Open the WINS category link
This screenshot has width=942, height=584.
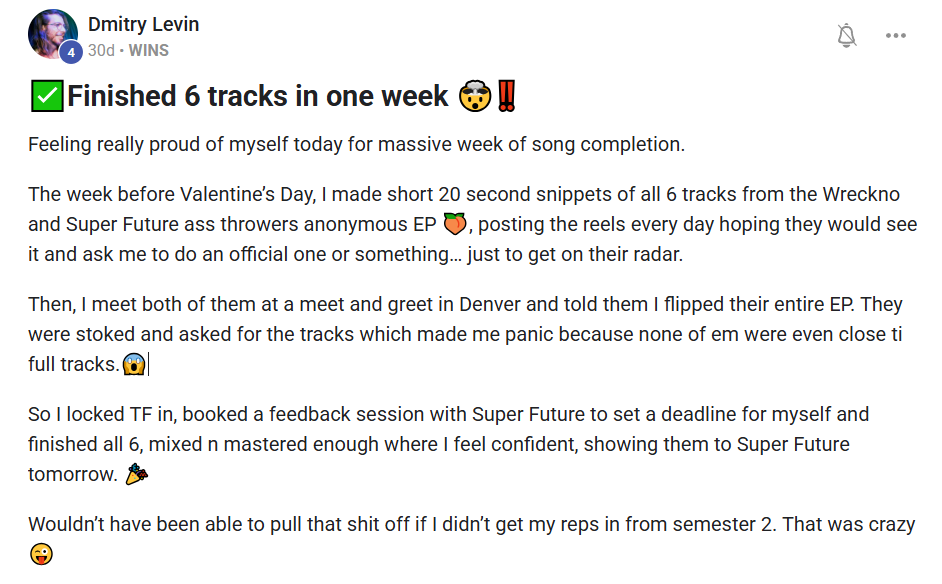point(149,50)
